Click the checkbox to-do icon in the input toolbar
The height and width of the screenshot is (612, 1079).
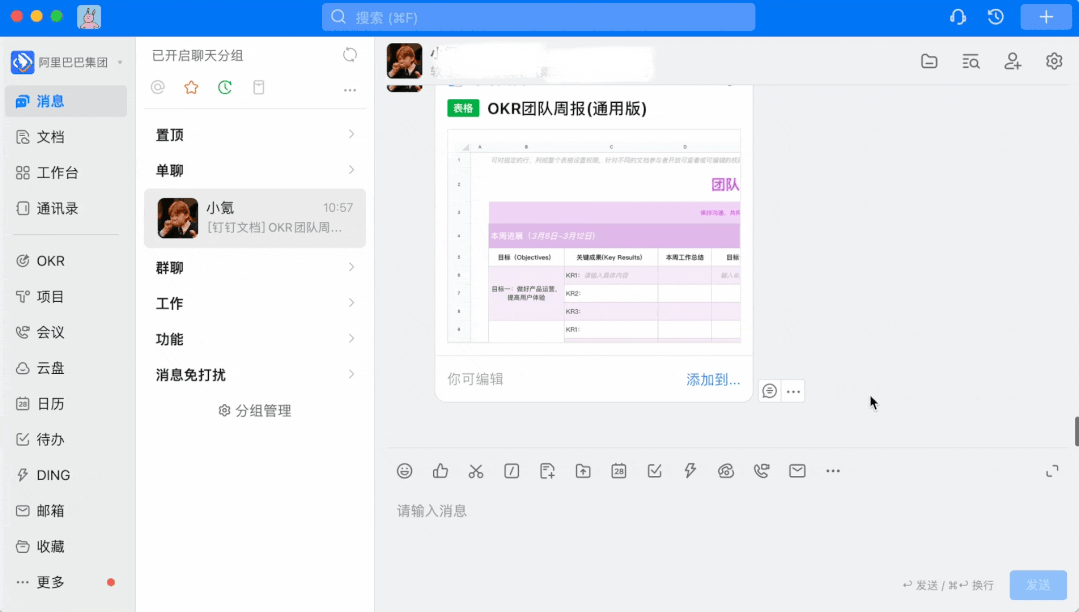(654, 471)
